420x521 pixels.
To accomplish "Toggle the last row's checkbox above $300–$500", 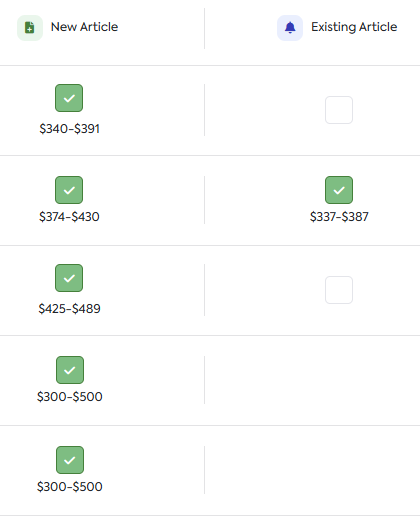I will [x=70, y=460].
